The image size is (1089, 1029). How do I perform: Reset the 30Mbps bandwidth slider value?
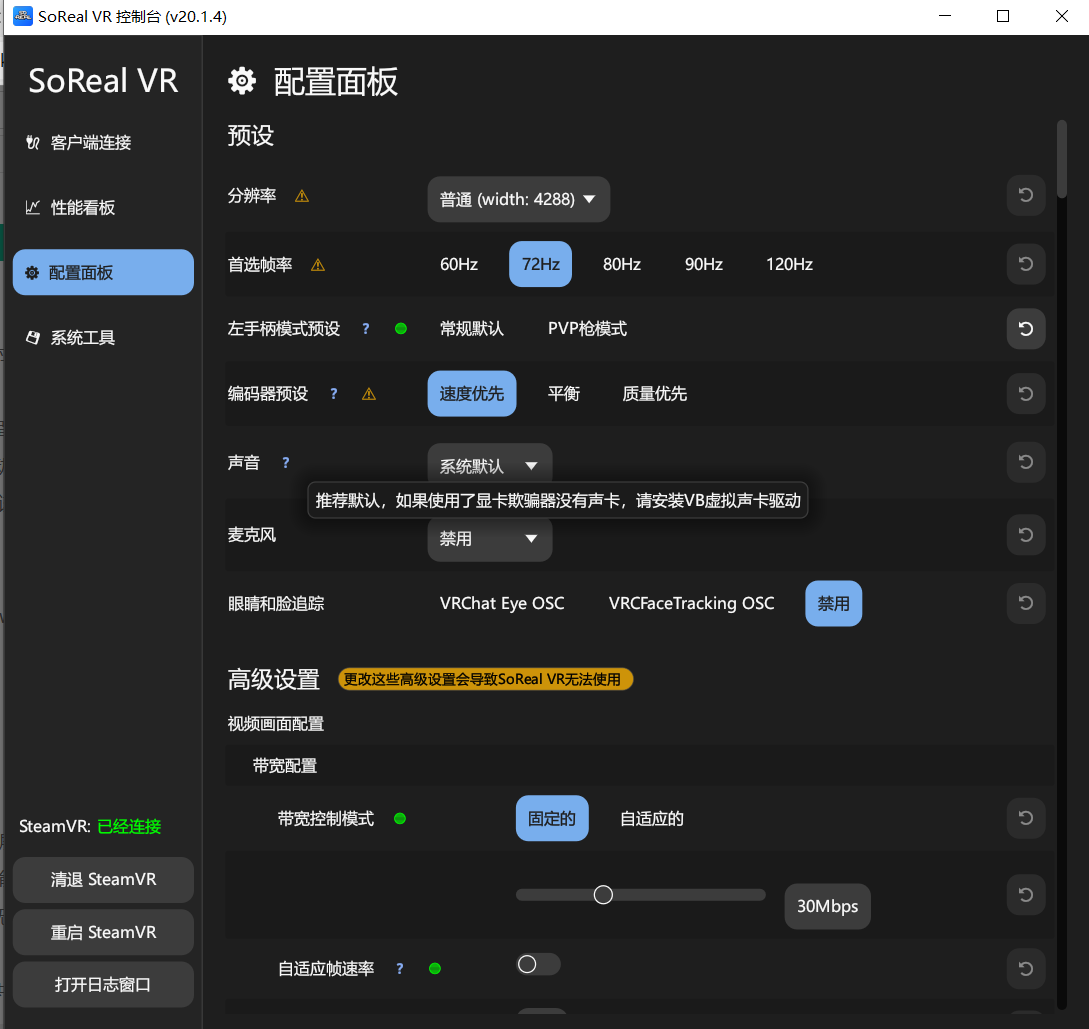click(1026, 895)
